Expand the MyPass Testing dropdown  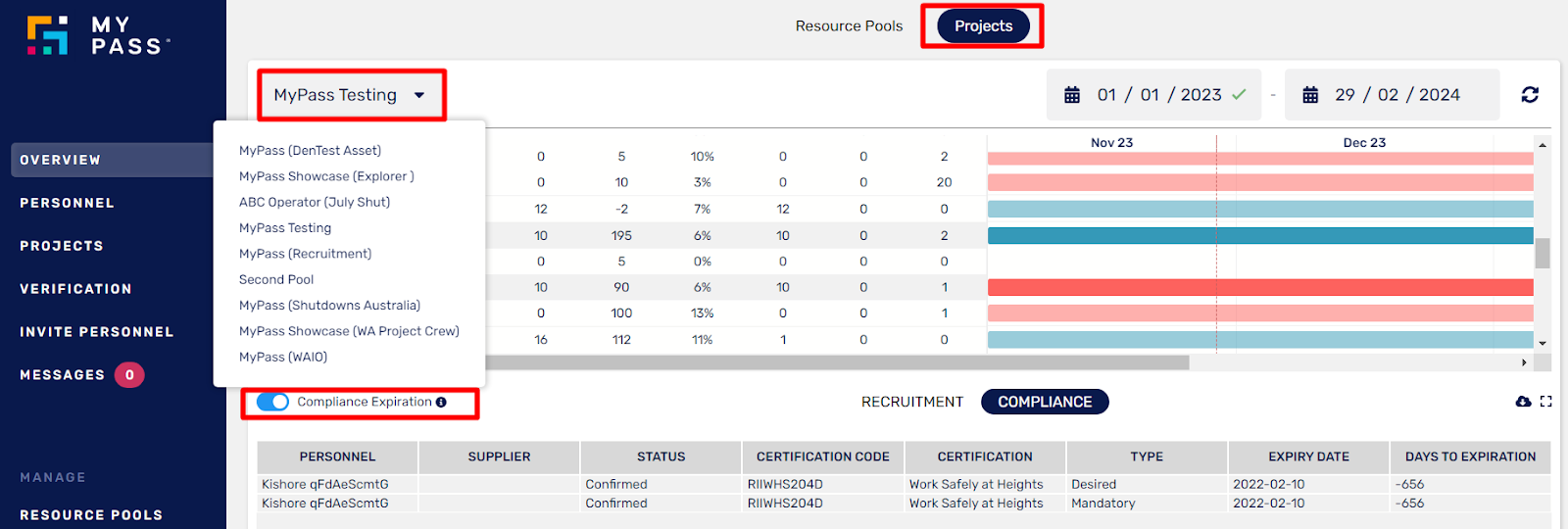(350, 95)
